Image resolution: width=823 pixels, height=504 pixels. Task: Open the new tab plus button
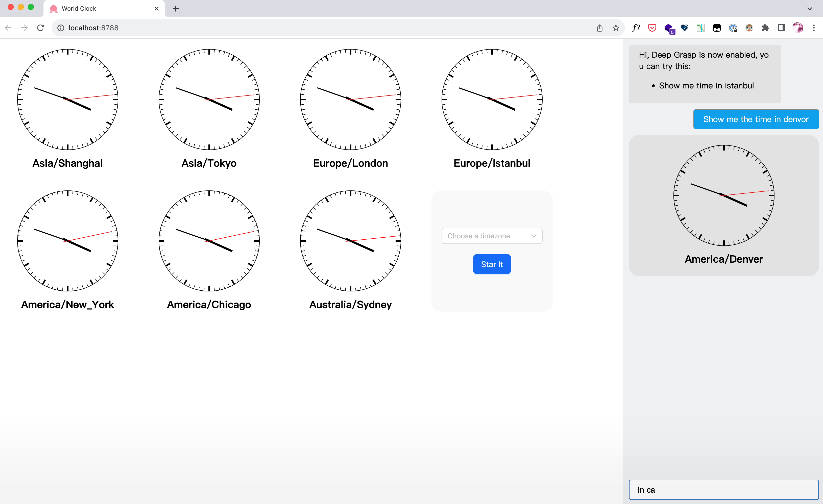pyautogui.click(x=176, y=8)
